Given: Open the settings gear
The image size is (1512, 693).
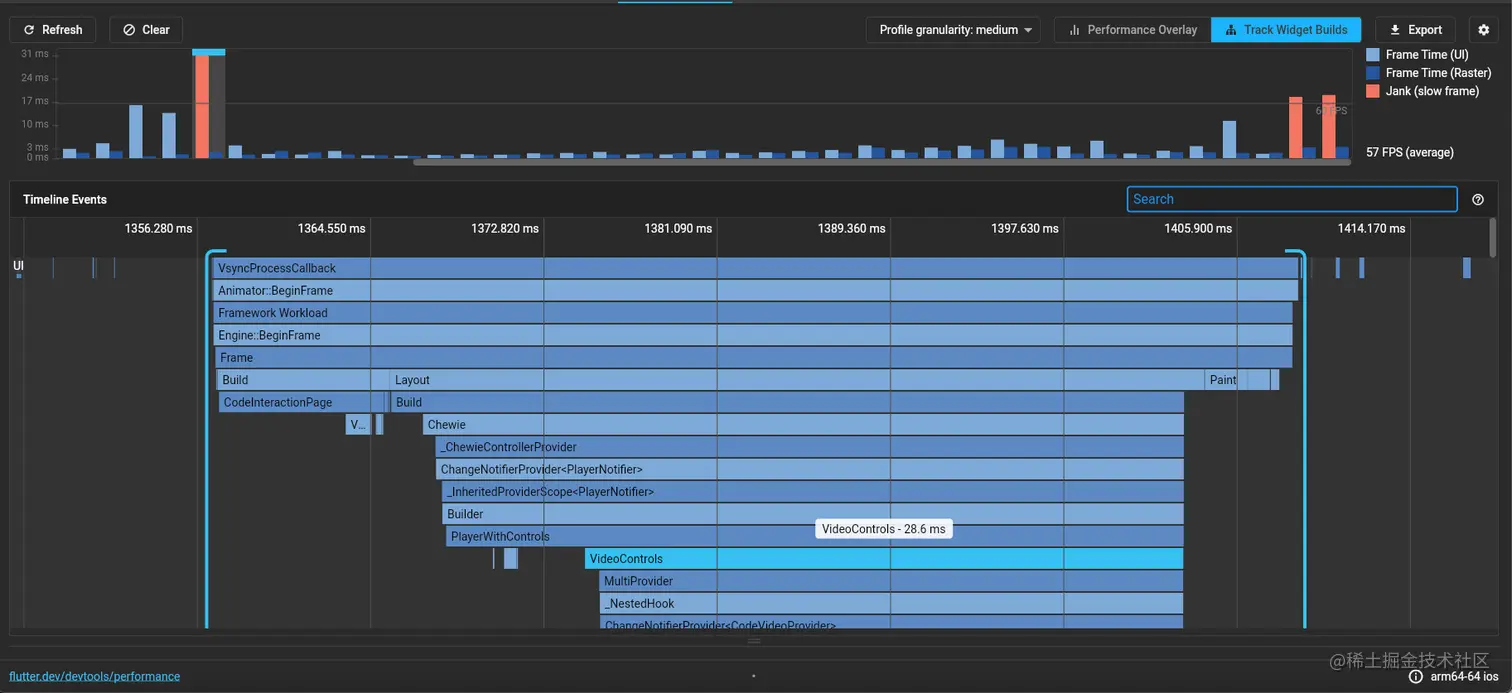Looking at the screenshot, I should (1484, 30).
